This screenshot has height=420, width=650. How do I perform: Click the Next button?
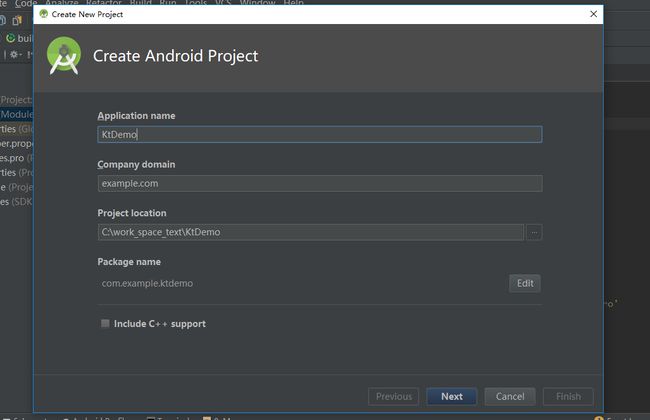pyautogui.click(x=451, y=396)
